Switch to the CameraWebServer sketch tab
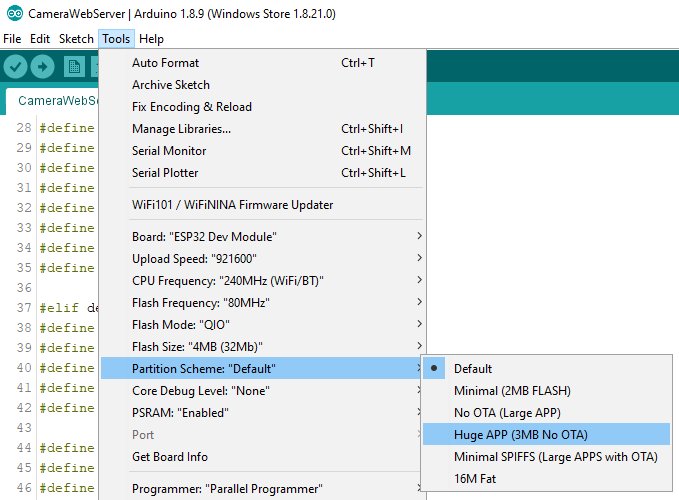This screenshot has height=500, width=679. tap(56, 101)
